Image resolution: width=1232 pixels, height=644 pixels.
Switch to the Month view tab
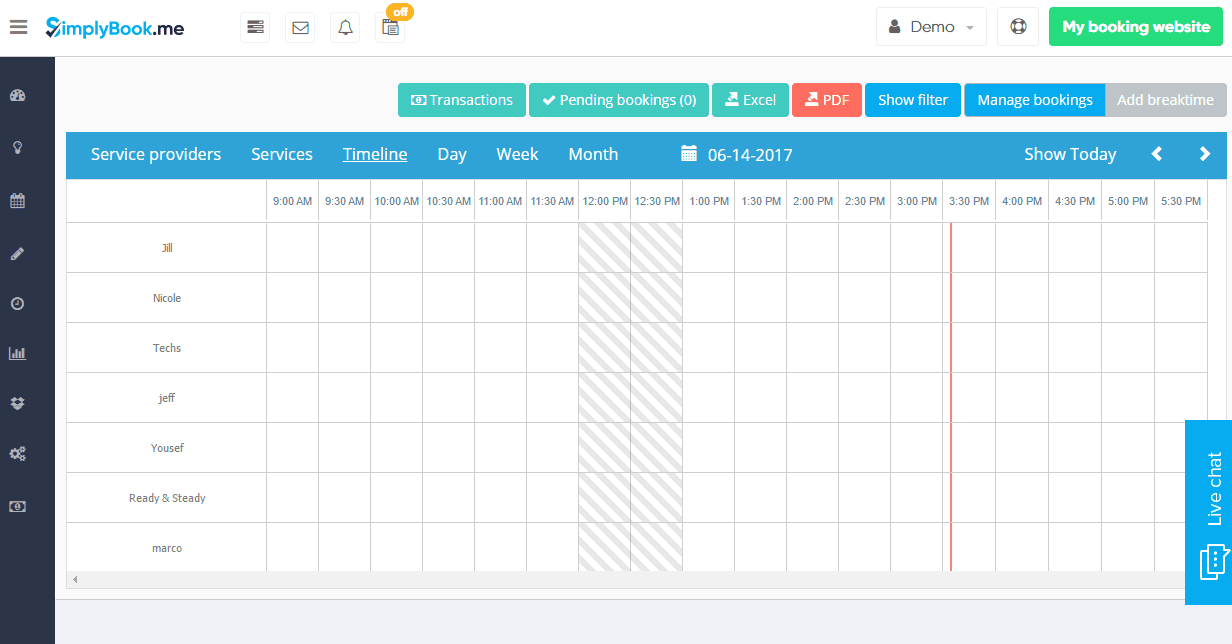(593, 154)
